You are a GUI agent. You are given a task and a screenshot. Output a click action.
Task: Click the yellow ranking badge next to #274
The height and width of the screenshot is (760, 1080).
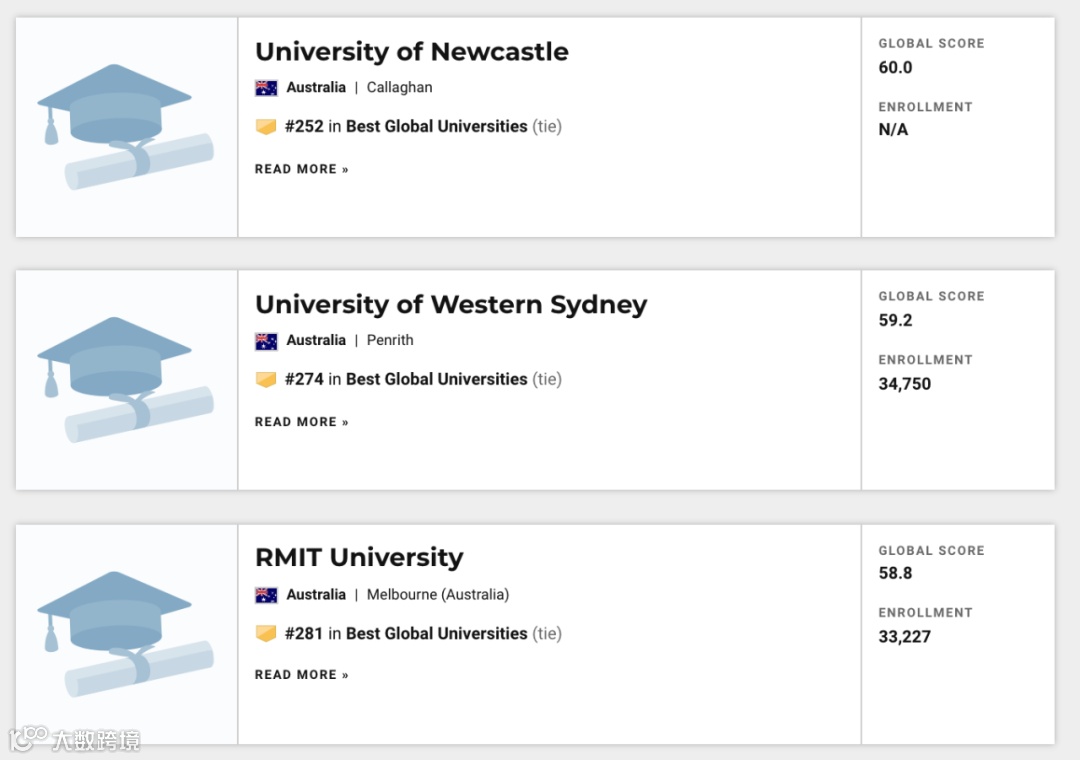coord(266,380)
